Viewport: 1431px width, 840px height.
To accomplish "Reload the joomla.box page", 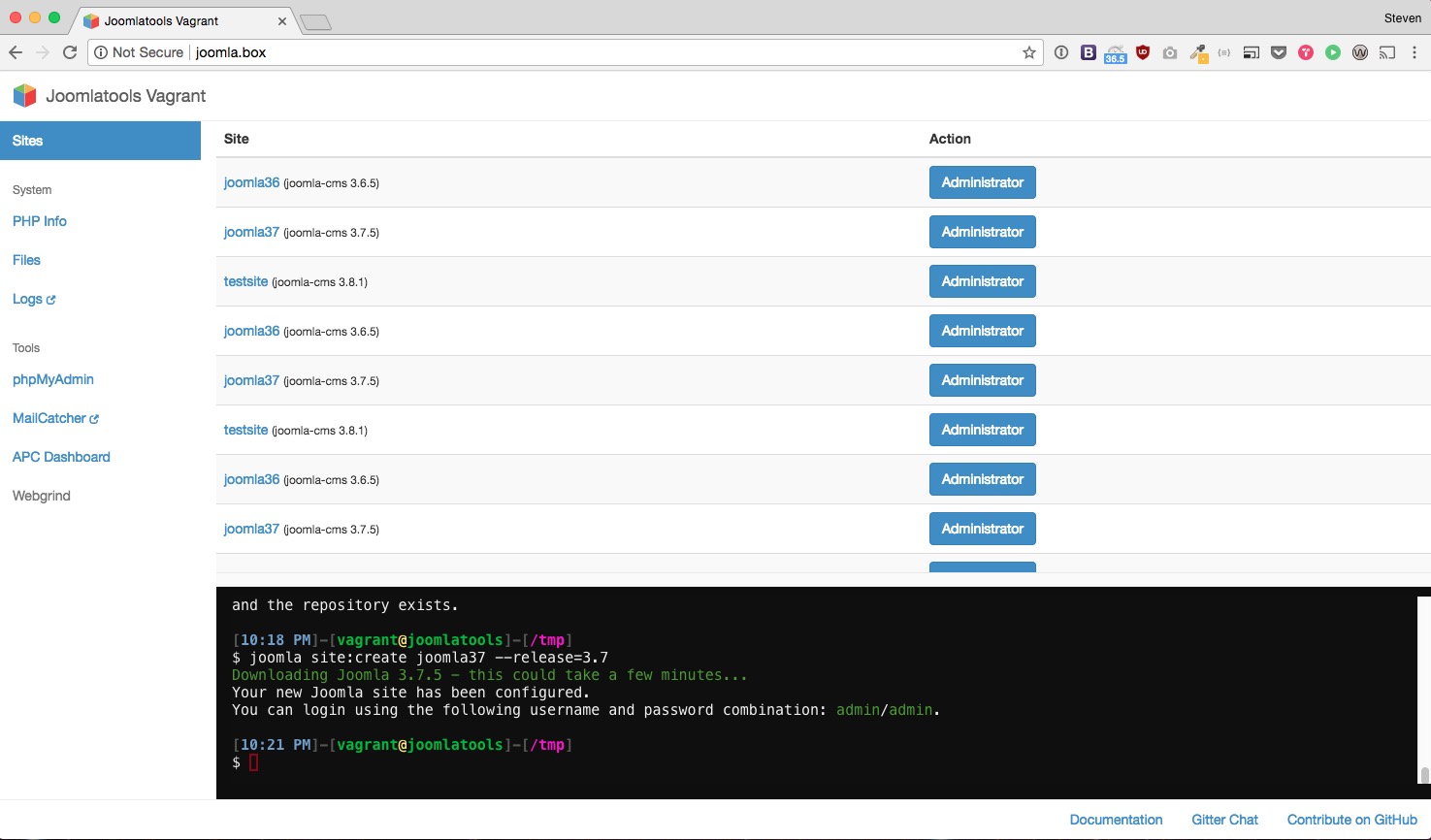I will coord(70,52).
